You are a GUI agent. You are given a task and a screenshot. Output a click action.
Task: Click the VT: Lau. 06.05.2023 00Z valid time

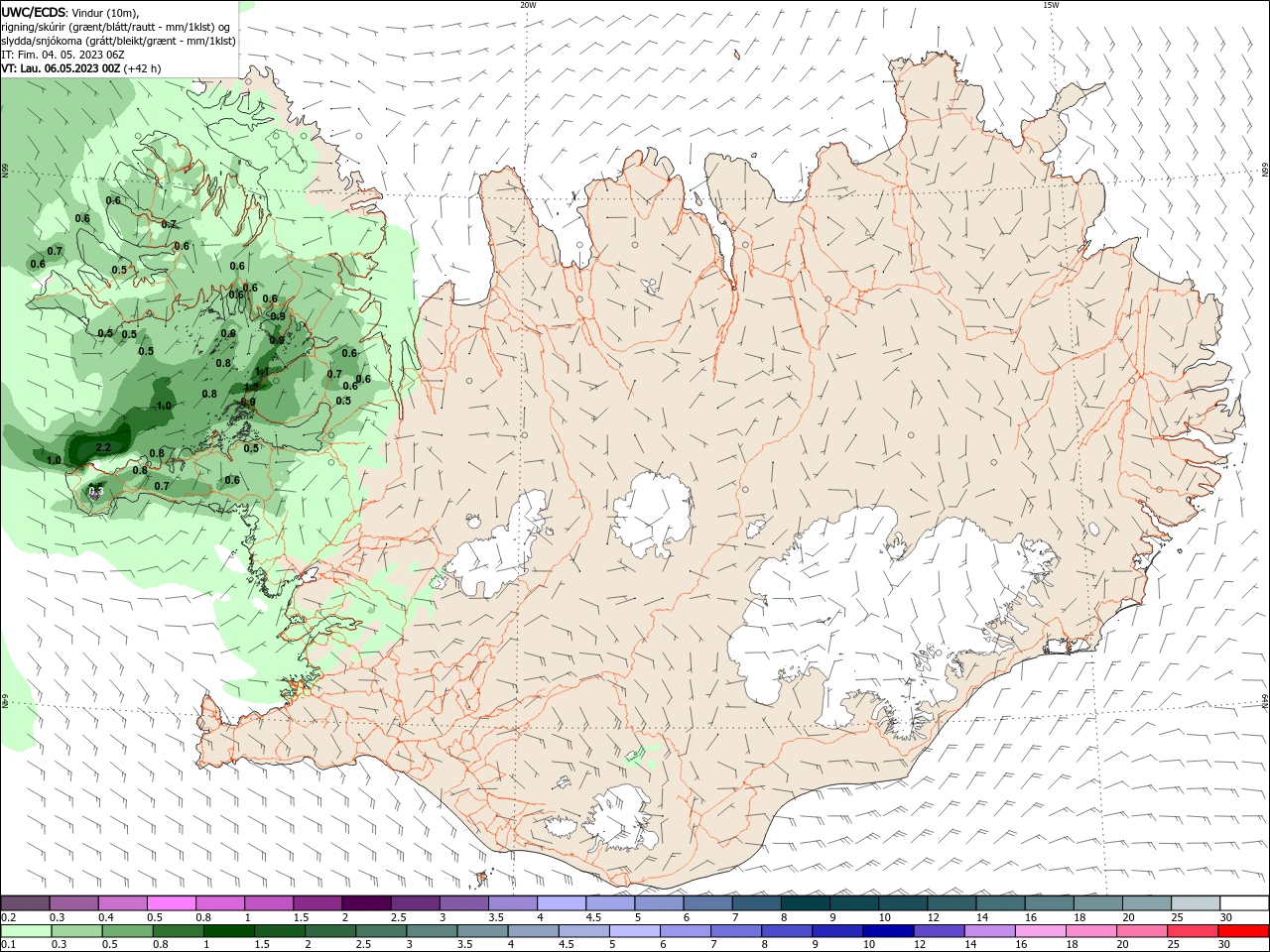point(61,68)
